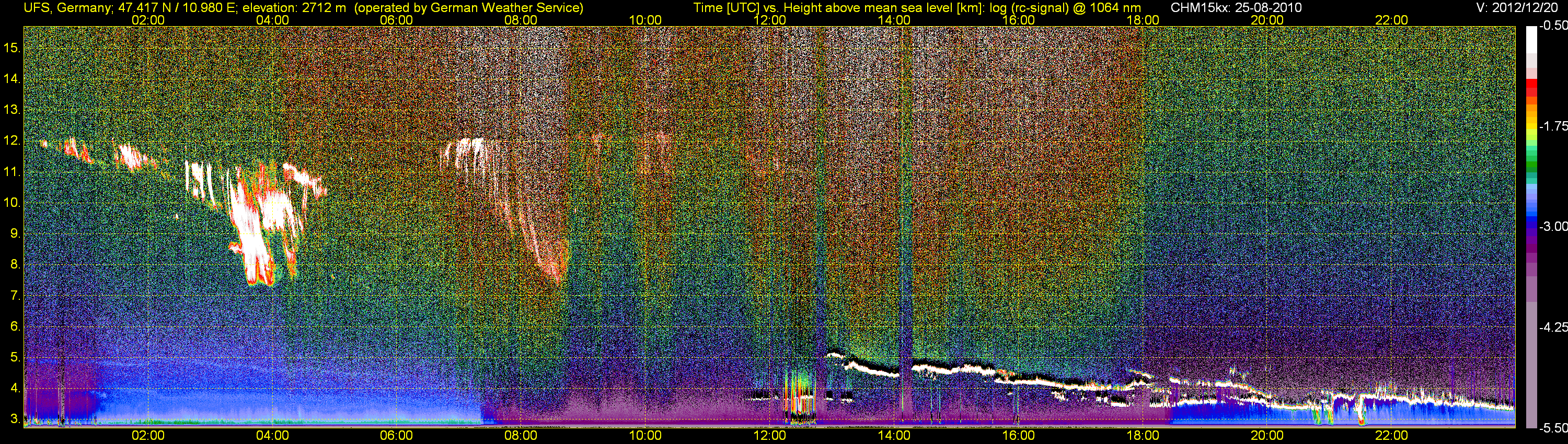Click the 06:00 label on the bottom time axis

396,436
